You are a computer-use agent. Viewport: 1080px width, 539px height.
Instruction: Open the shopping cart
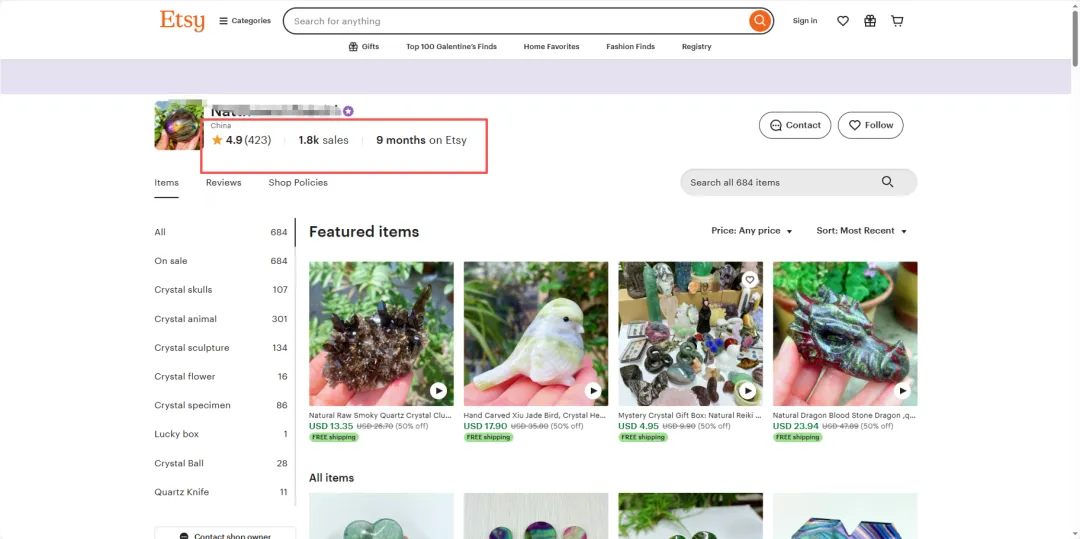coord(897,21)
